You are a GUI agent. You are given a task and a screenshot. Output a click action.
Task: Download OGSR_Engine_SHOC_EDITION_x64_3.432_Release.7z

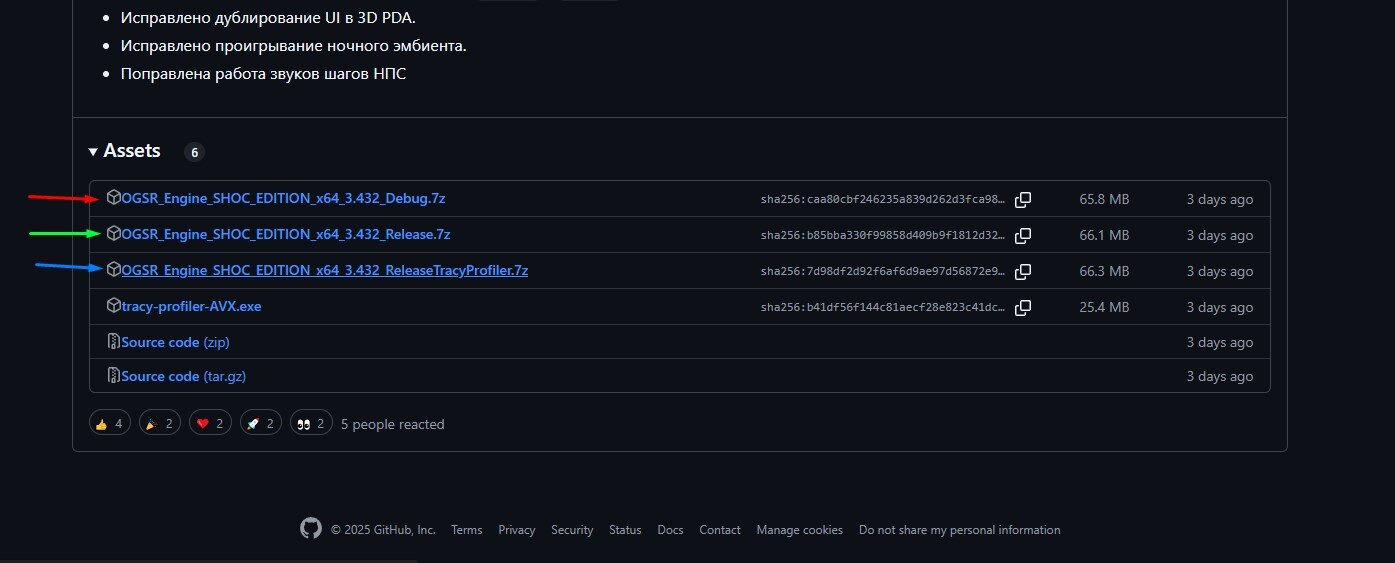[x=285, y=234]
